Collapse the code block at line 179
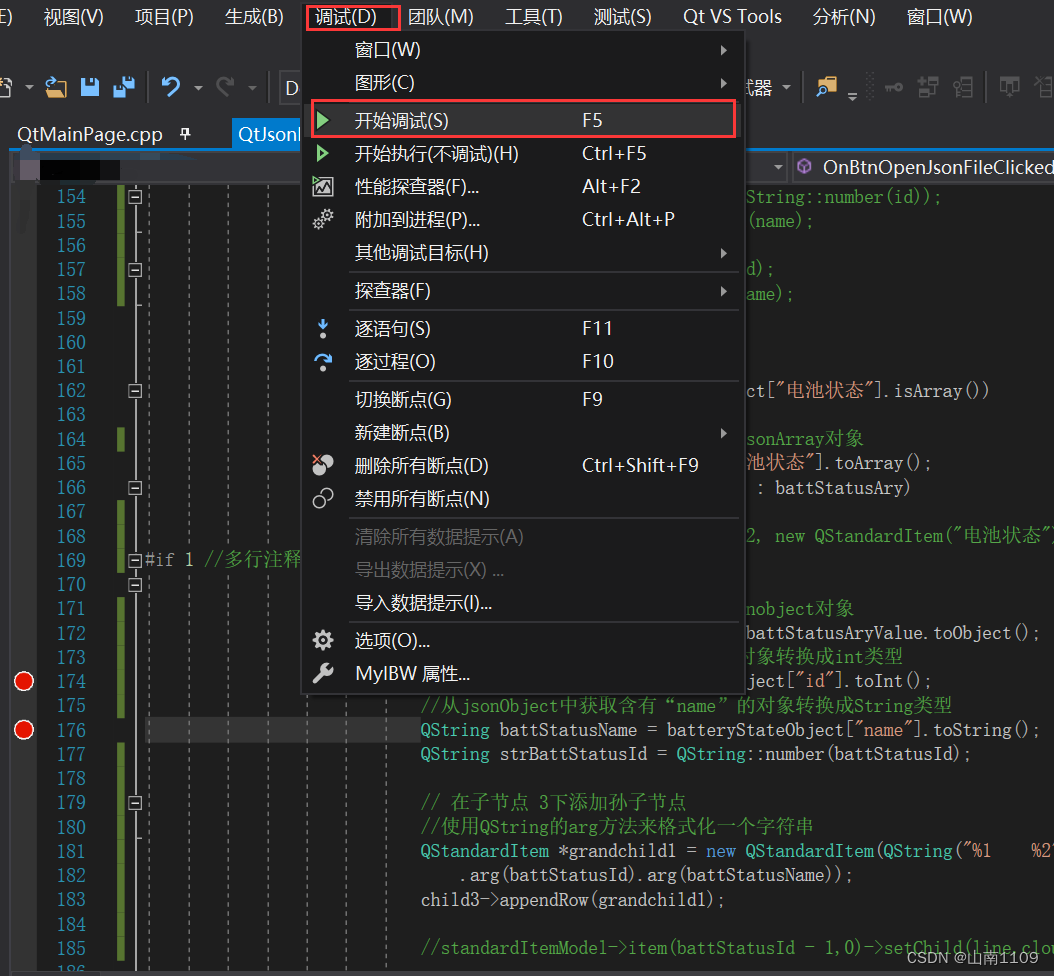Image resolution: width=1054 pixels, height=976 pixels. (135, 803)
